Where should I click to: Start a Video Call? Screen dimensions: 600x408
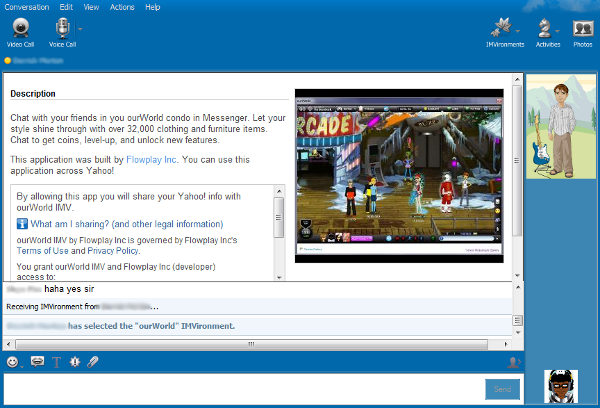(x=19, y=31)
